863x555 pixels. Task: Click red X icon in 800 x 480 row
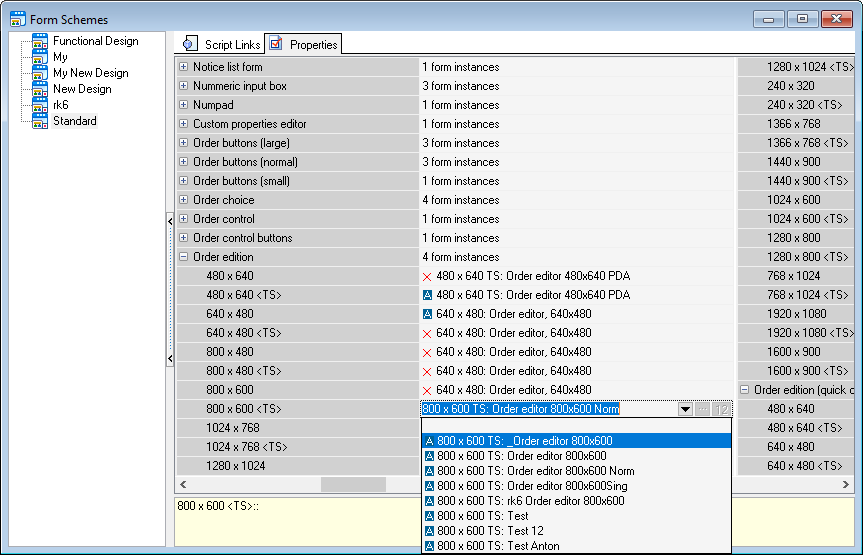427,352
